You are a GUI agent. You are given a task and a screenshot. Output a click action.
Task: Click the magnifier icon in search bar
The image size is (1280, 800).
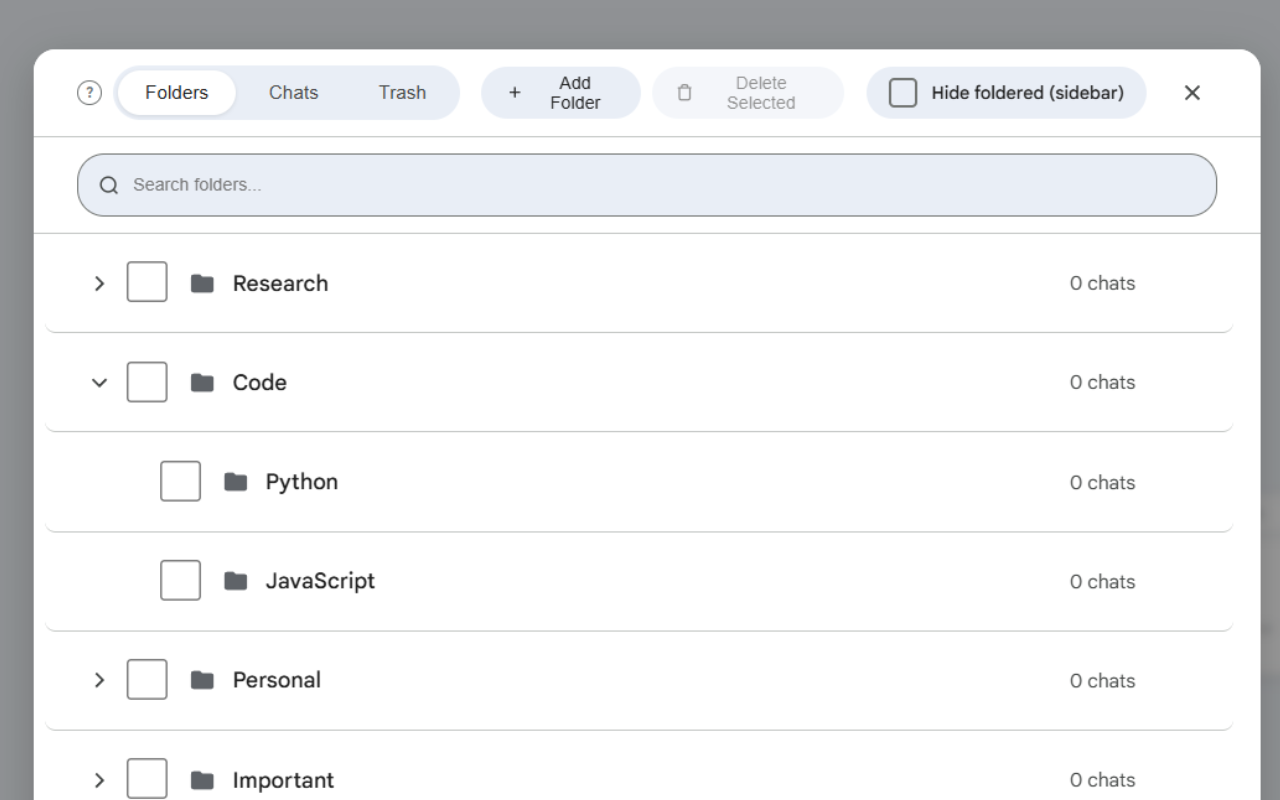pyautogui.click(x=109, y=185)
